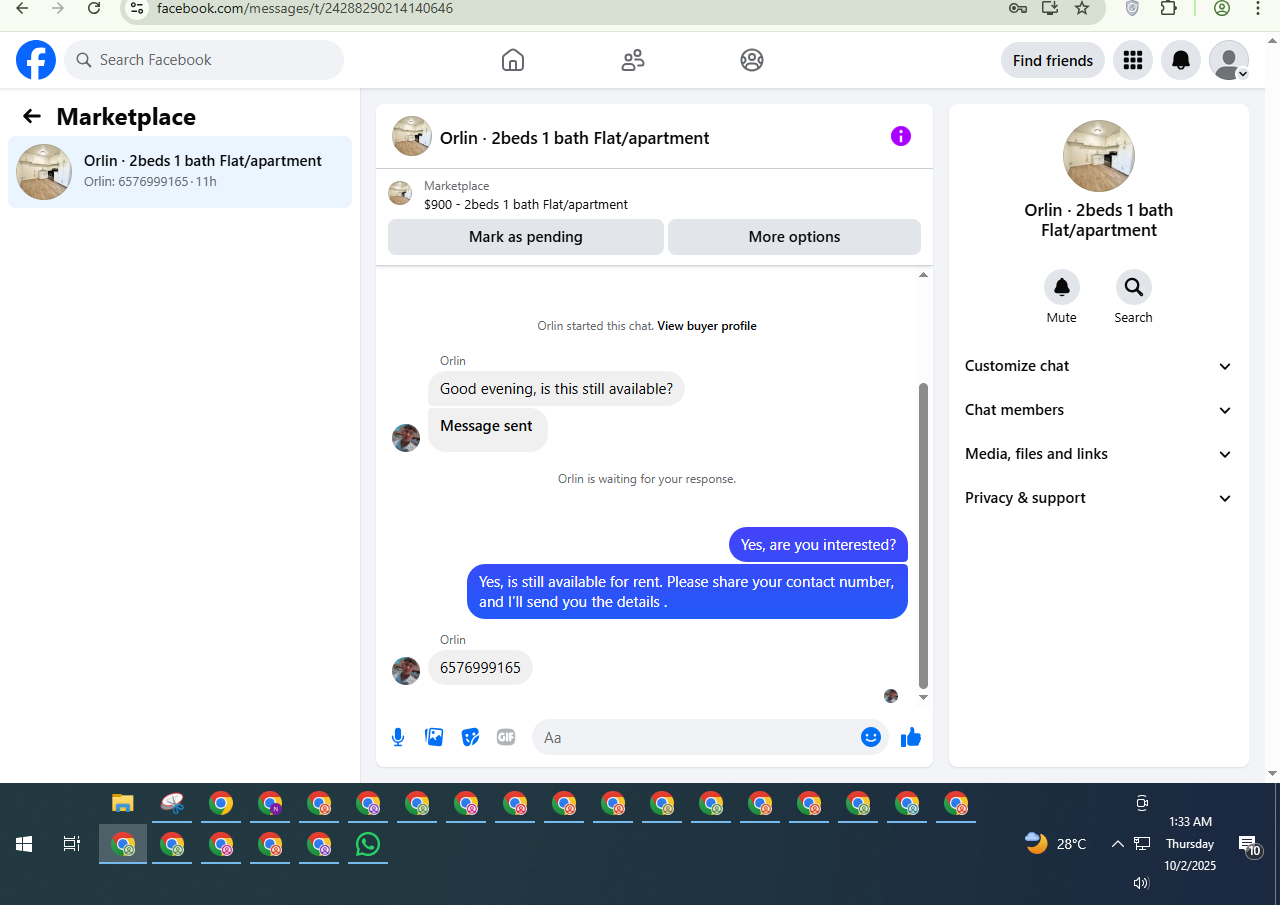Go to the Home feed icon
The image size is (1280, 905).
(x=512, y=60)
